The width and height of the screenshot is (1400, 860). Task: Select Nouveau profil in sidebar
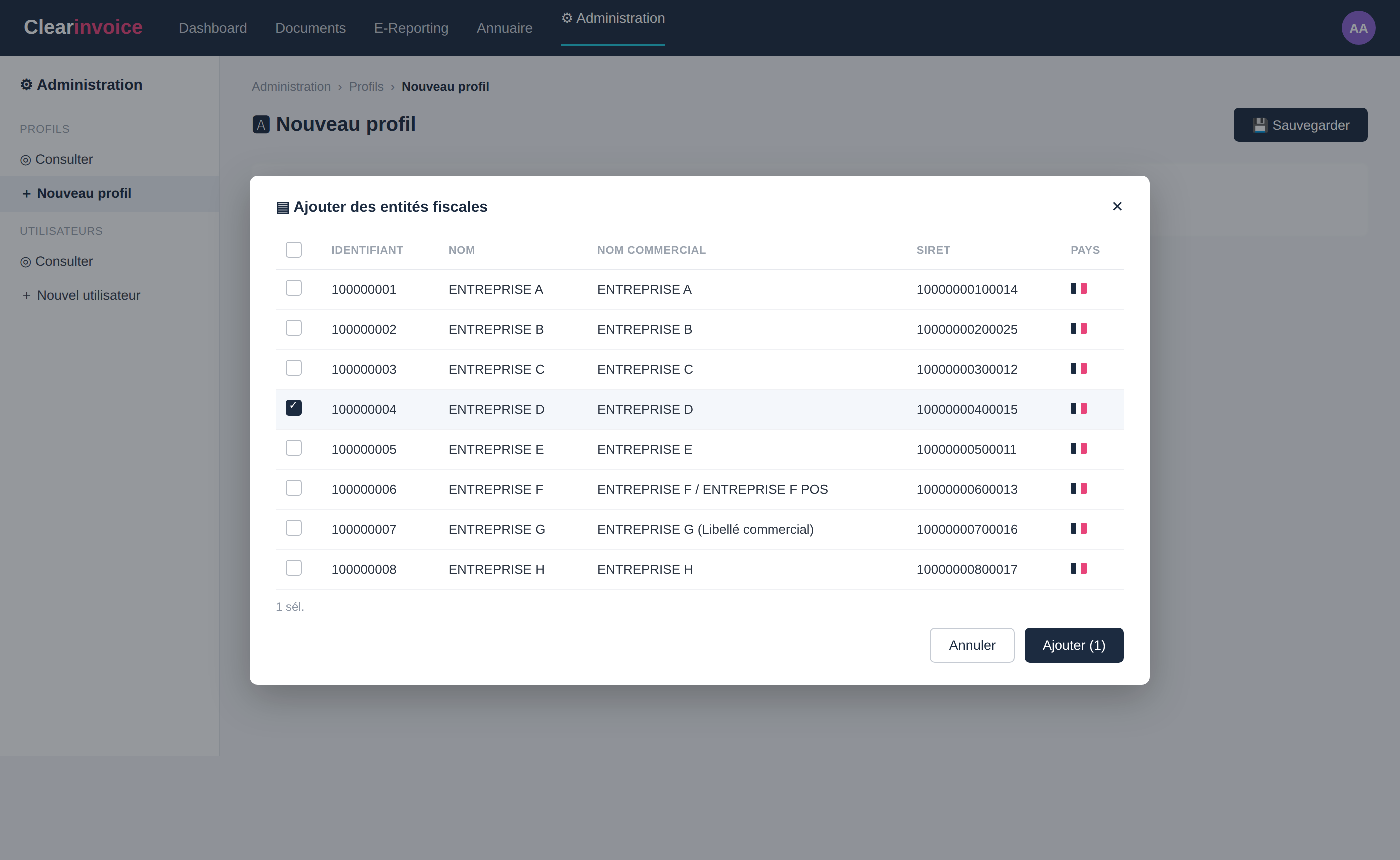point(109,194)
